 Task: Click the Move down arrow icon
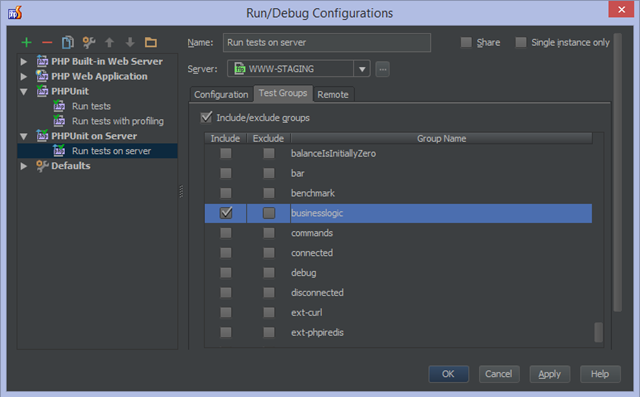tap(130, 42)
